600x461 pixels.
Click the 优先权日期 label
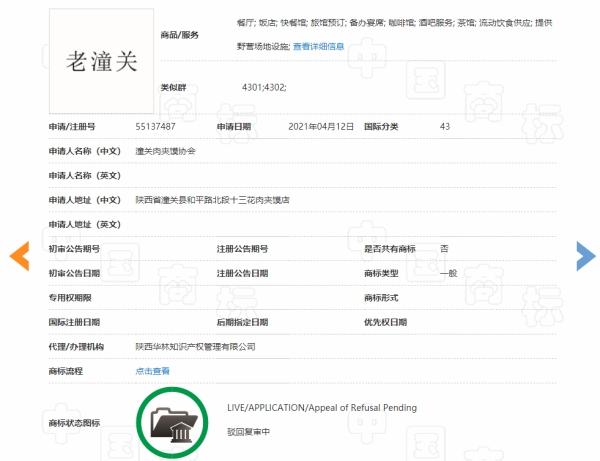tap(385, 322)
